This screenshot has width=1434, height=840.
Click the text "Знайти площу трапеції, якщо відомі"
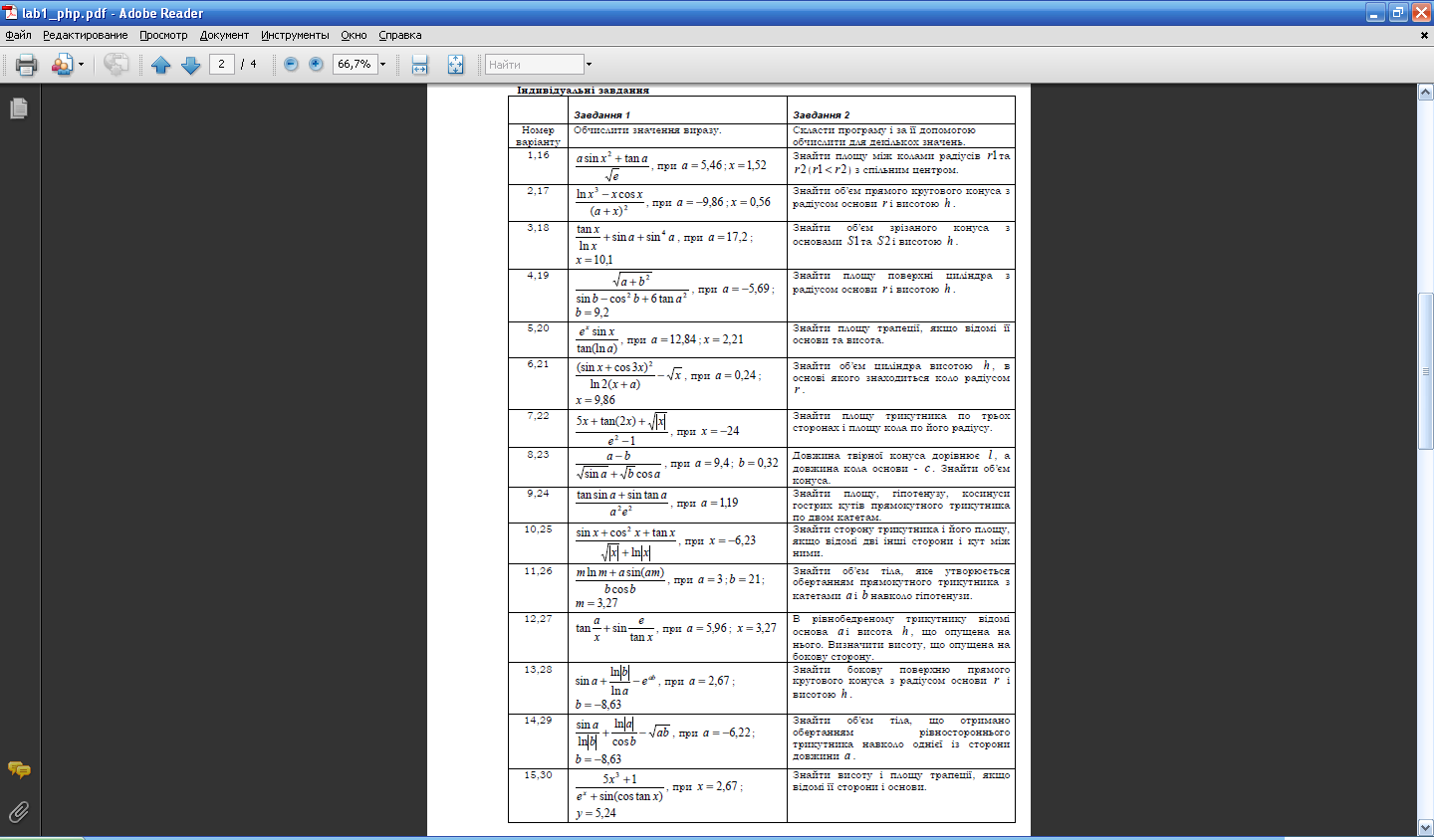click(889, 328)
